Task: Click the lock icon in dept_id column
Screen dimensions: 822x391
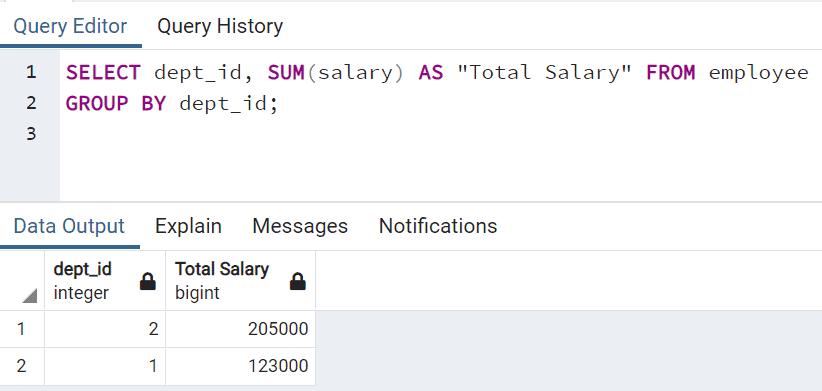Action: coord(148,281)
